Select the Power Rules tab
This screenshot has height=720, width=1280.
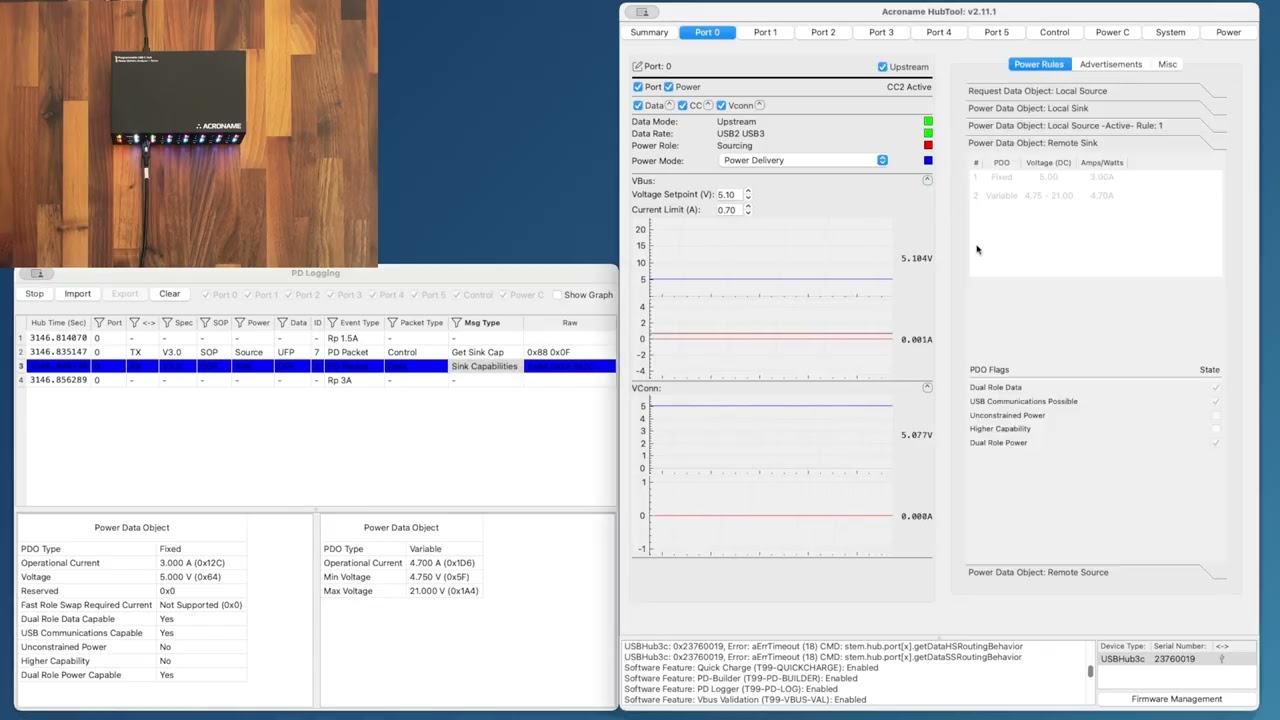pyautogui.click(x=1039, y=64)
